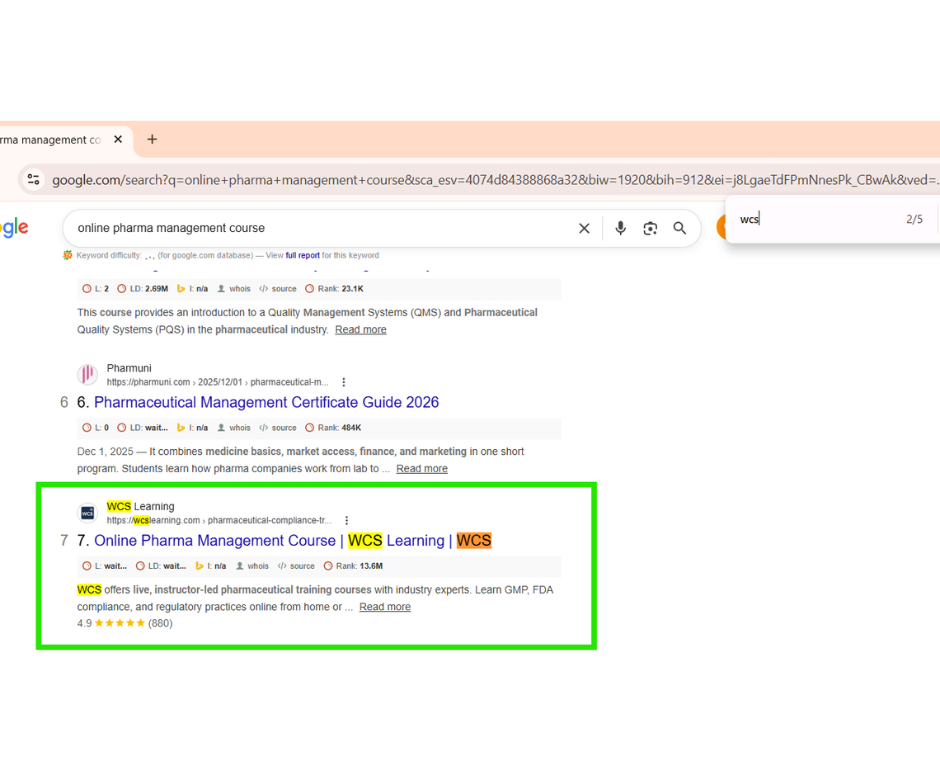Click whois in WCS Learning SEO bar
This screenshot has width=940, height=771.
click(x=252, y=566)
